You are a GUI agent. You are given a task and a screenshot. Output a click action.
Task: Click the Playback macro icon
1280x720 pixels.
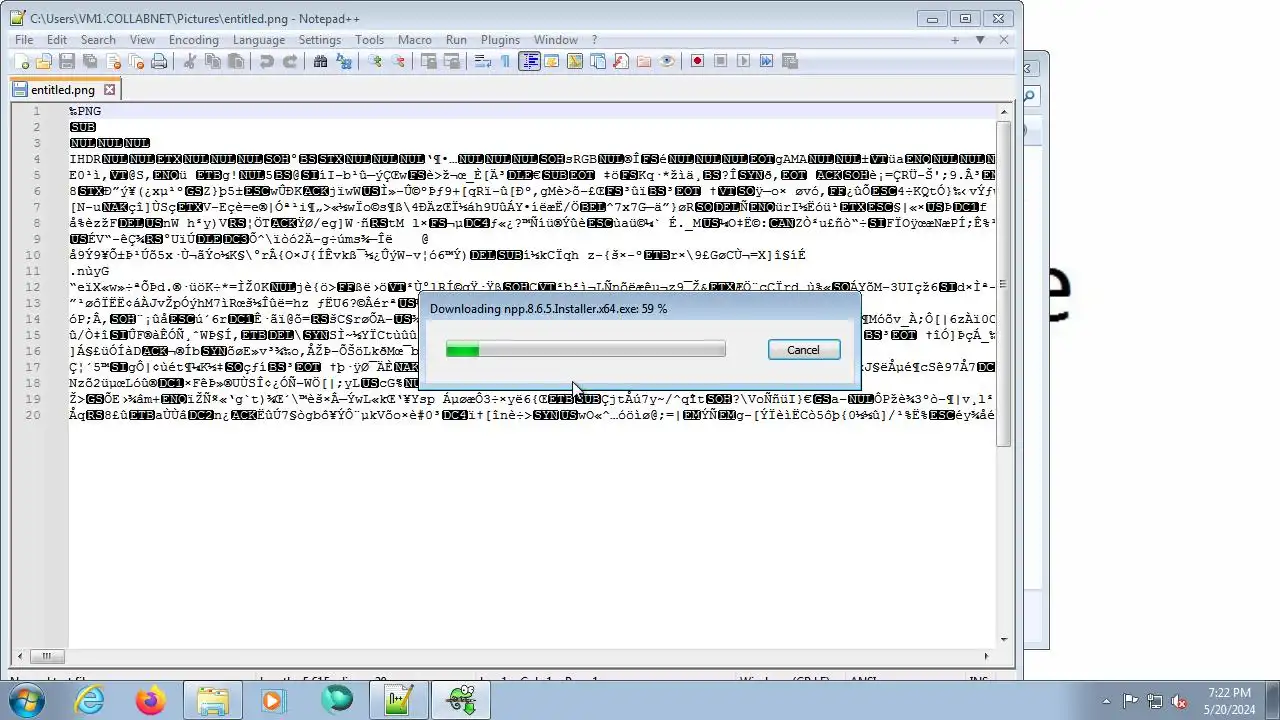[x=743, y=61]
